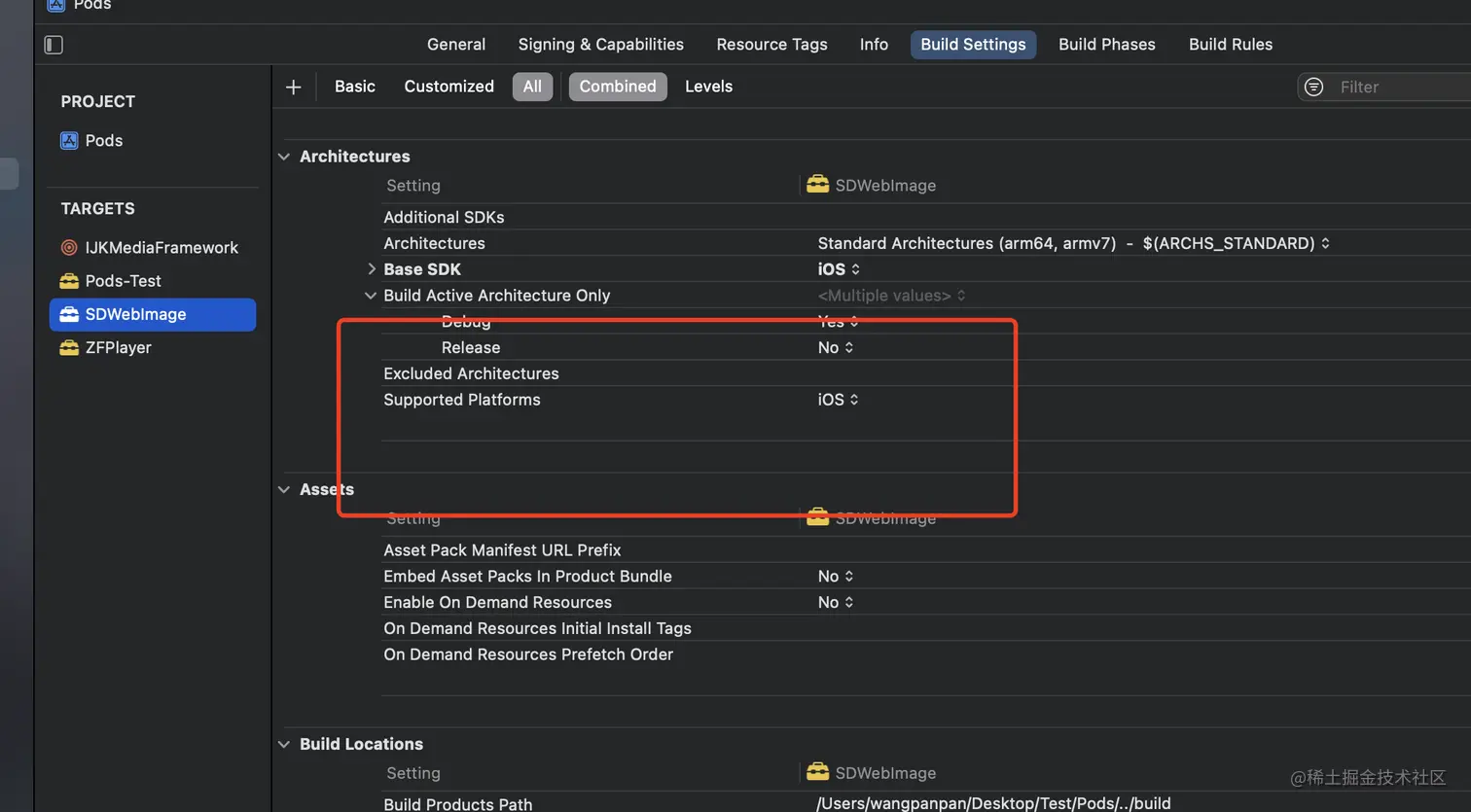Show Customized build settings
1471x812 pixels.
pyautogui.click(x=448, y=87)
